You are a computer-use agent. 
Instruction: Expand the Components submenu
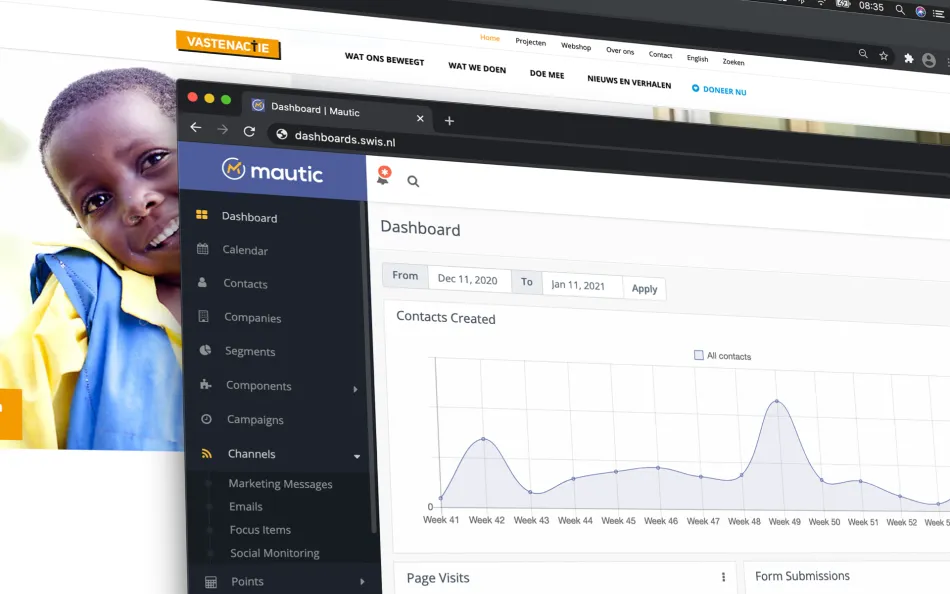coord(356,388)
